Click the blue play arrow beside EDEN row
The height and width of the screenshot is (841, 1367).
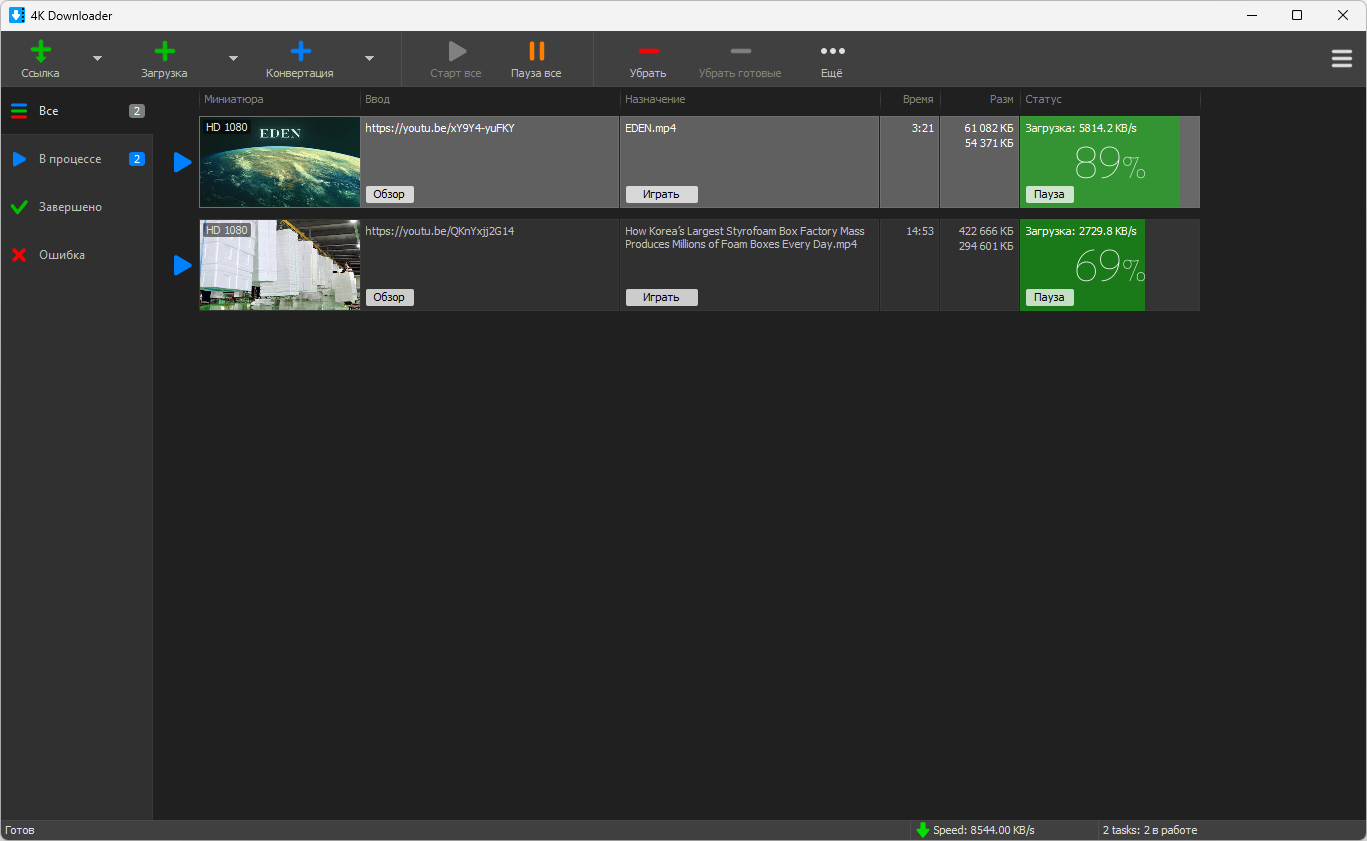182,162
